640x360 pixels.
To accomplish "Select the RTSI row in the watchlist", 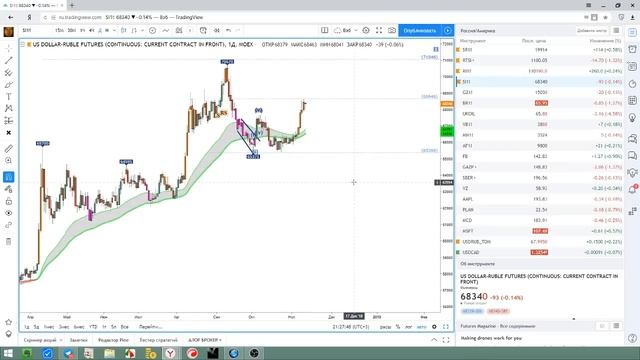I will tap(539, 60).
